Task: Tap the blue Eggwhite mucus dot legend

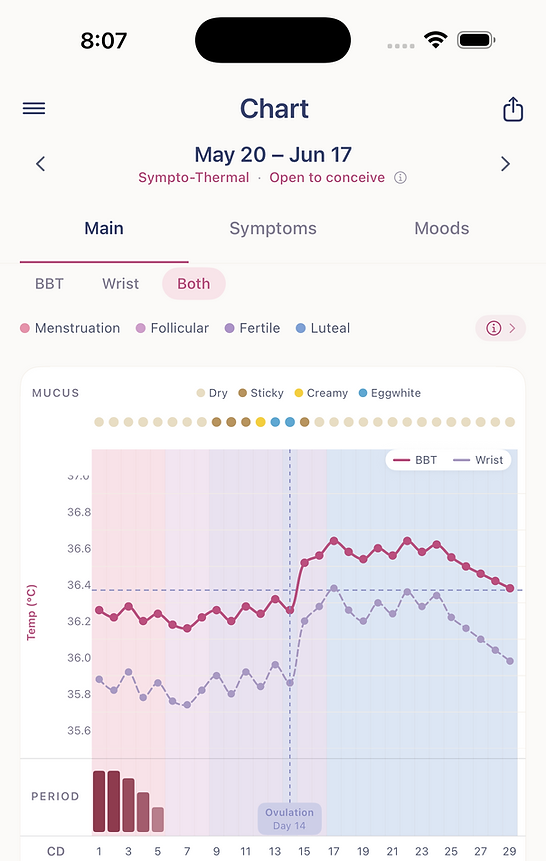Action: (x=363, y=393)
